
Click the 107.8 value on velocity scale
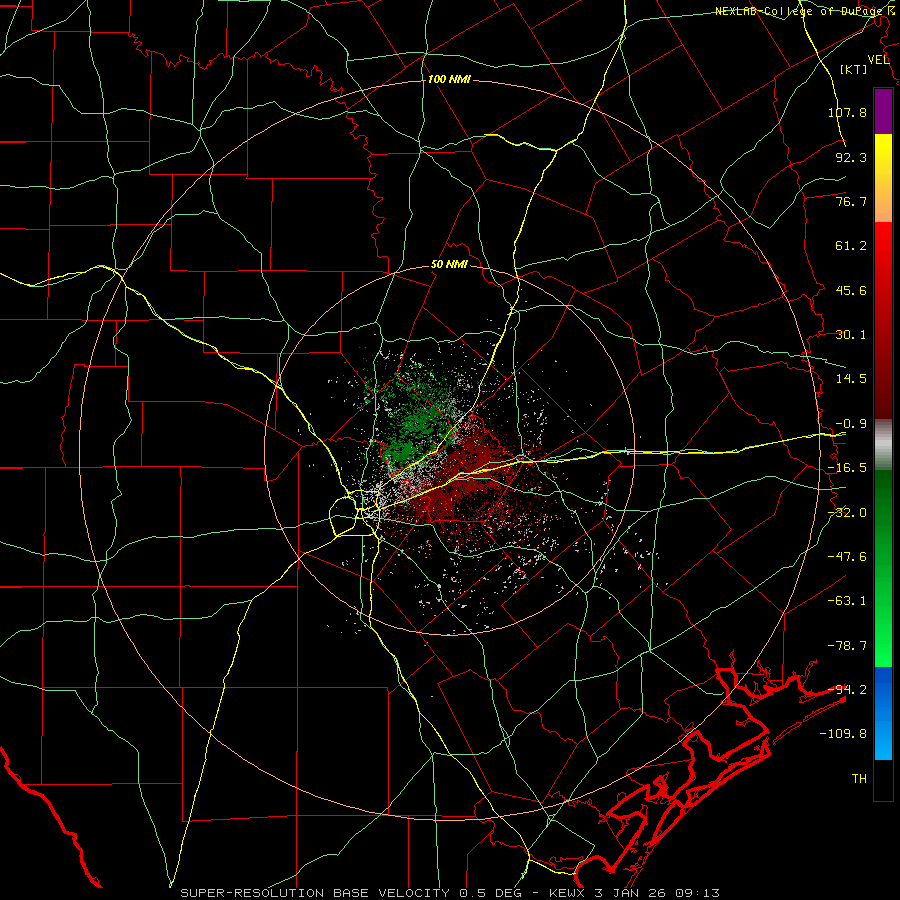tap(847, 112)
